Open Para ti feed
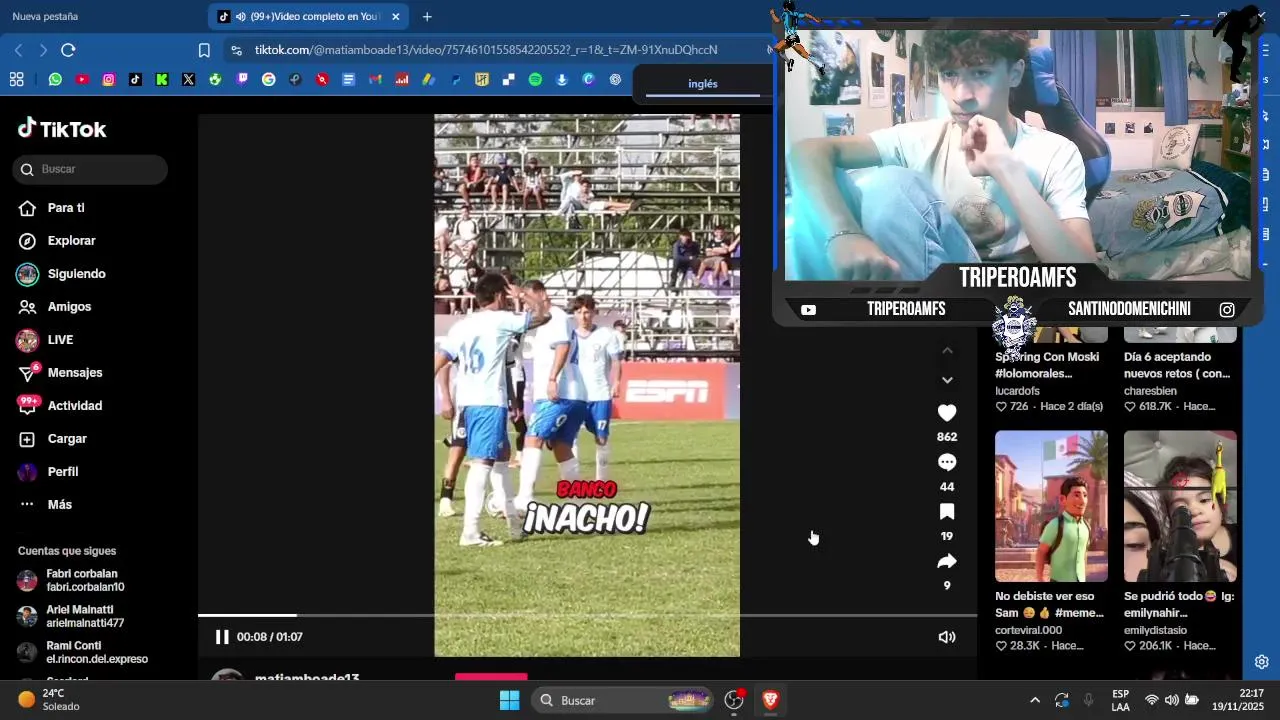This screenshot has width=1280, height=720. (66, 208)
